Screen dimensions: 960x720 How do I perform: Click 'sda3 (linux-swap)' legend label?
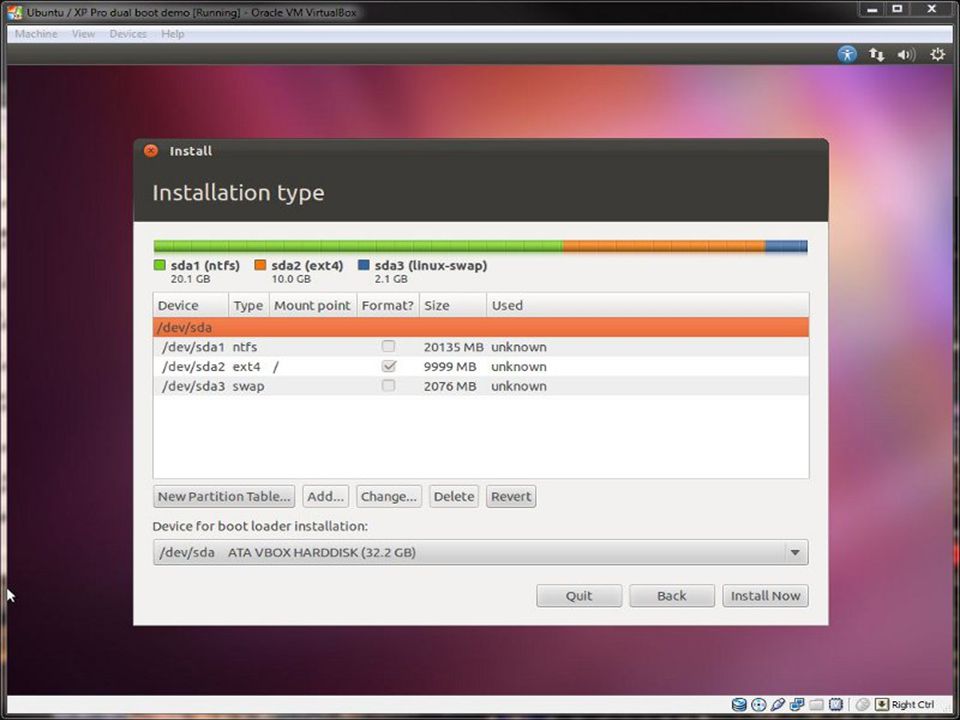point(431,265)
